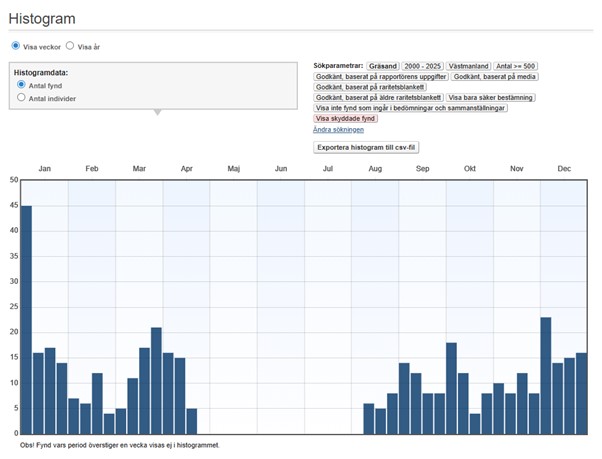Click Godkänt, baserat på rapportörens uppgifter tag
Screen dimensions: 602x459
380,76
